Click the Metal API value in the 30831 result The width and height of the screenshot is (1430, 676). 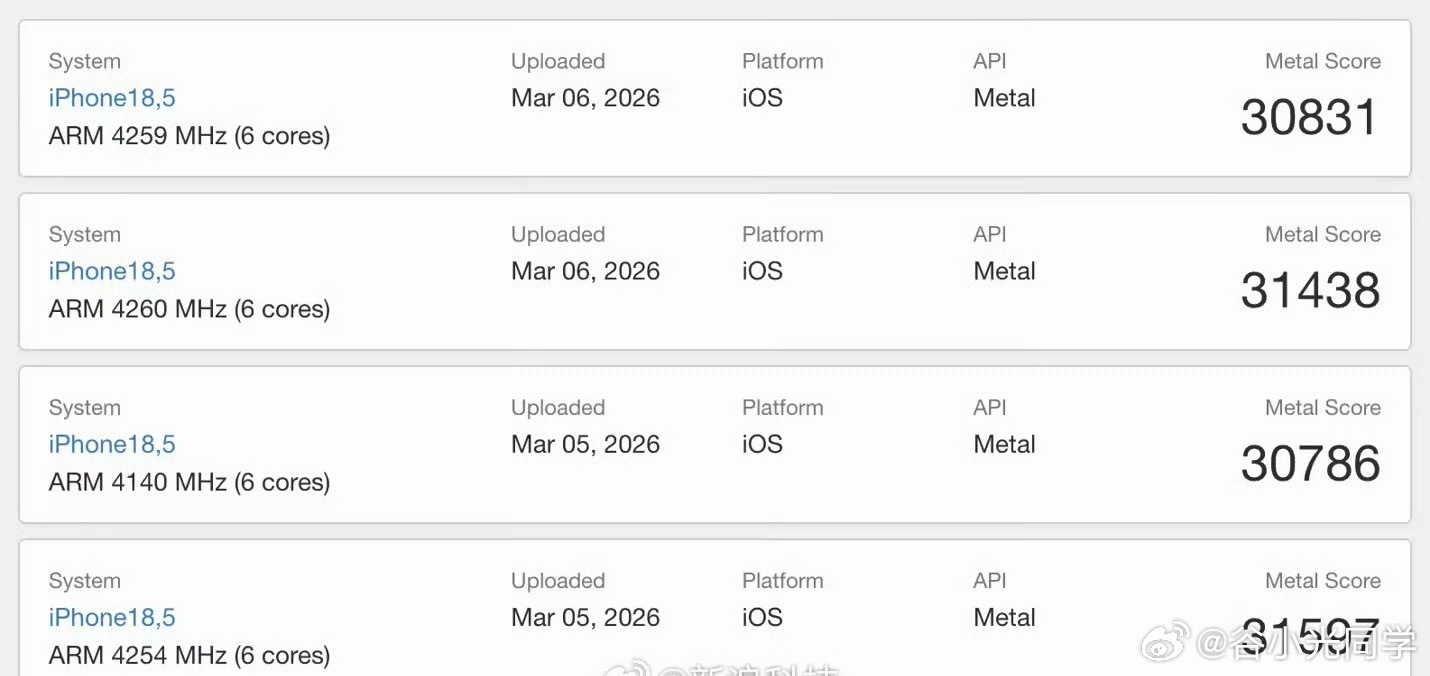point(1004,98)
